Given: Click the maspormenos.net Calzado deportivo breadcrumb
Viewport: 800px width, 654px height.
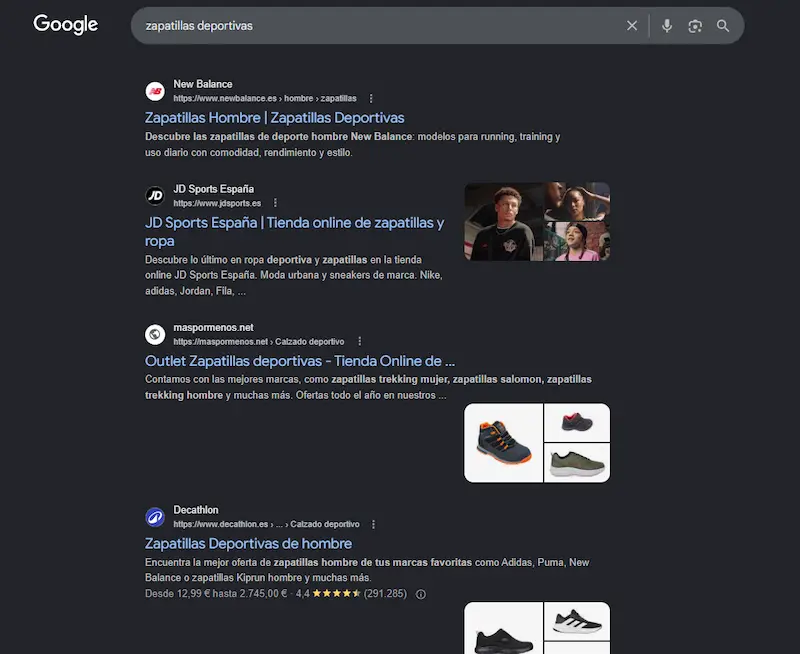Looking at the screenshot, I should [x=259, y=342].
